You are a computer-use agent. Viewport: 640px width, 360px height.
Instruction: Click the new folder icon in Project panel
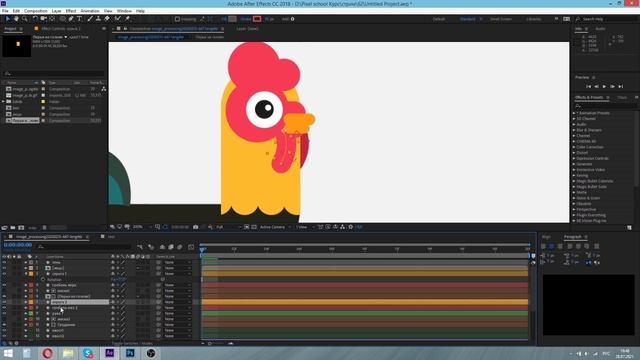coord(13,227)
